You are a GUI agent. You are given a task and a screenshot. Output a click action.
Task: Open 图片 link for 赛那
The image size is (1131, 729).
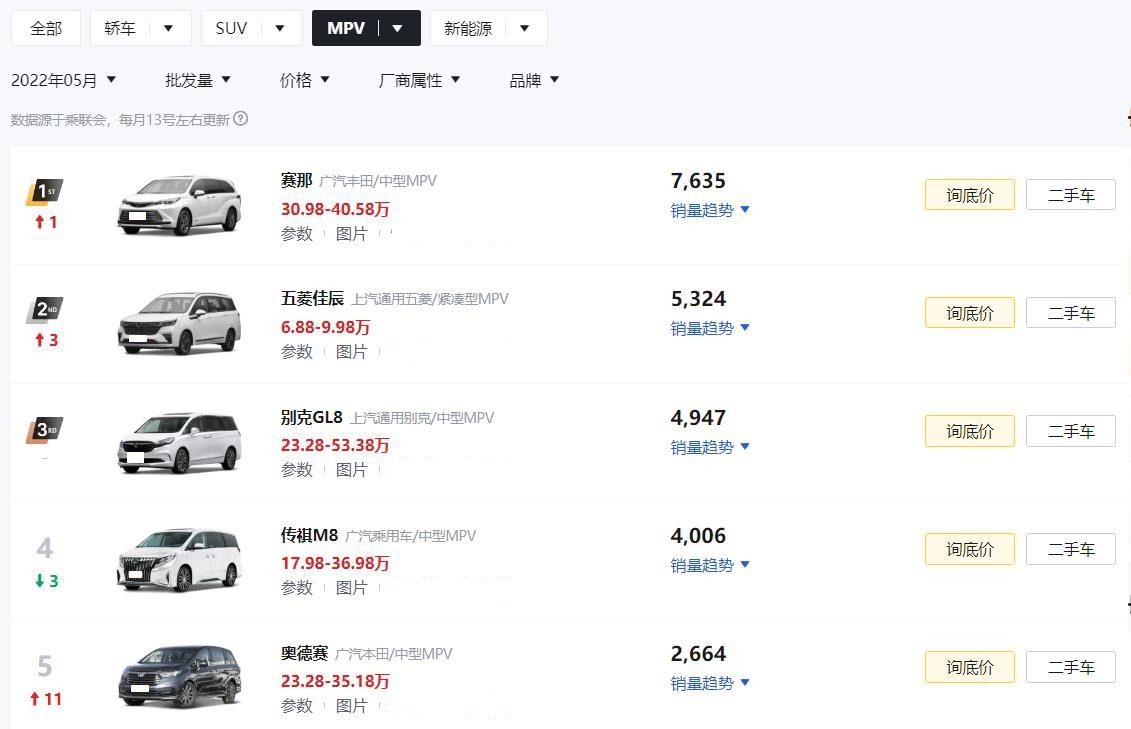[351, 234]
